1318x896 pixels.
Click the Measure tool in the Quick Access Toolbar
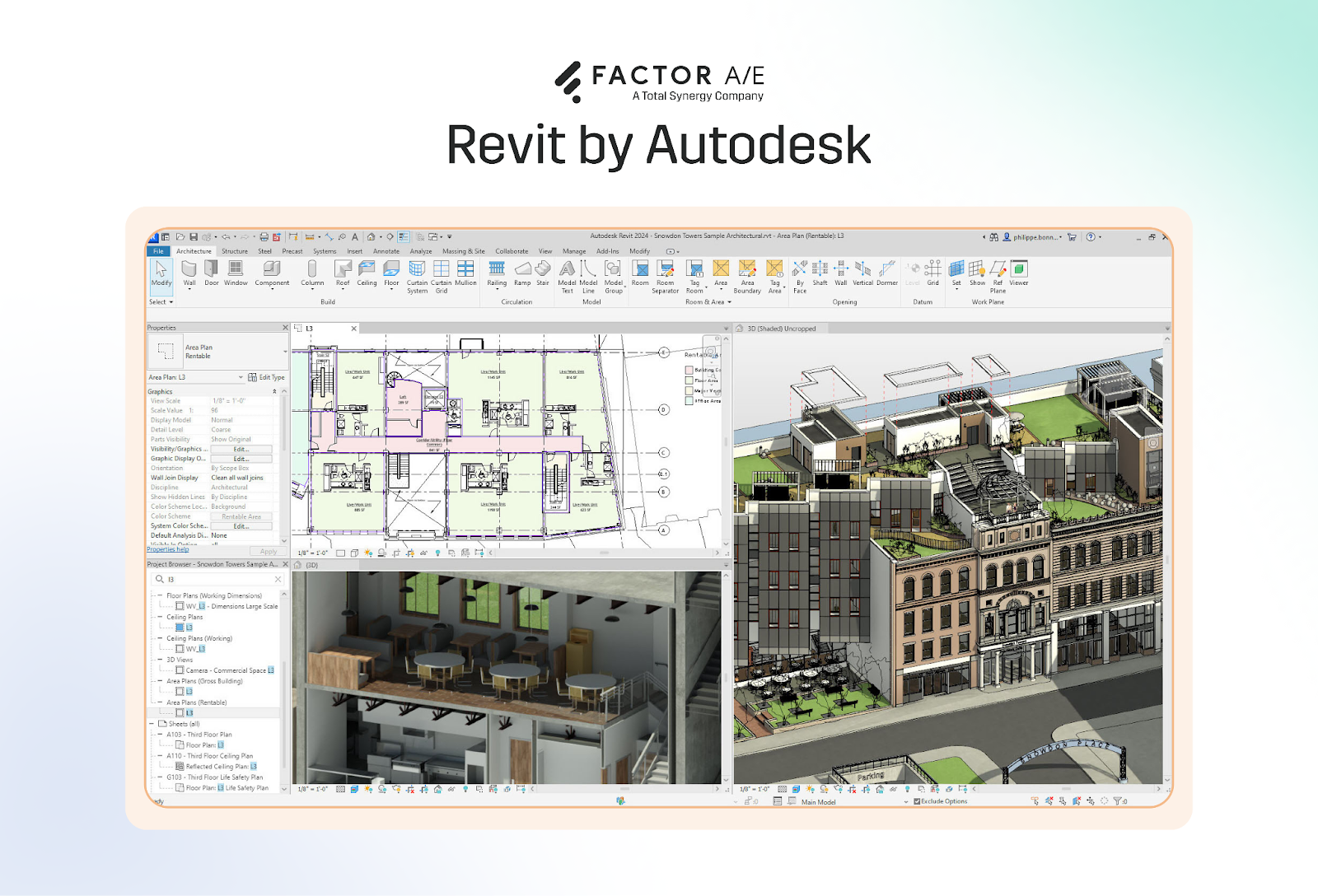(x=309, y=237)
